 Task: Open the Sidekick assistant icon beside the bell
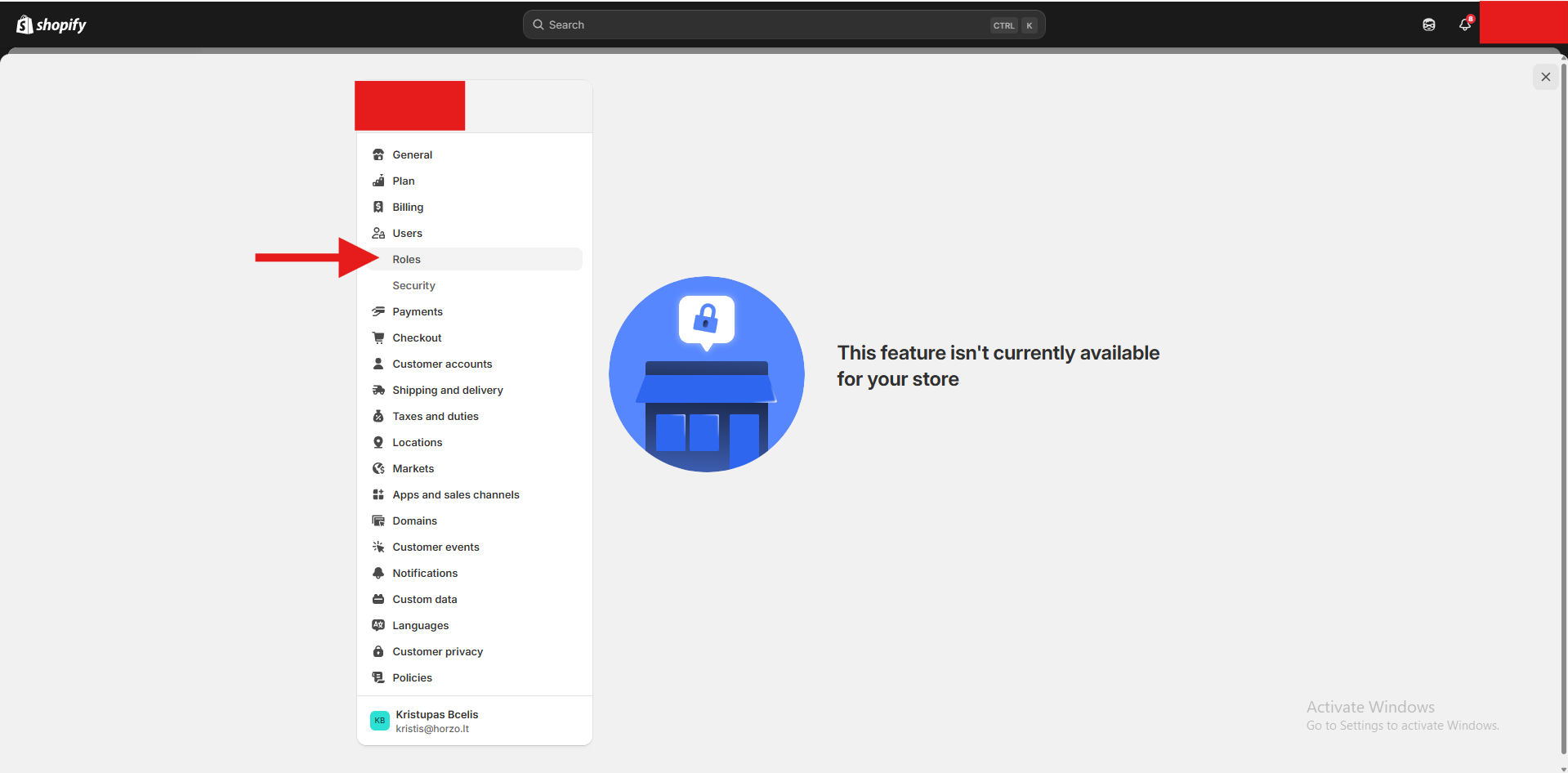pyautogui.click(x=1428, y=25)
